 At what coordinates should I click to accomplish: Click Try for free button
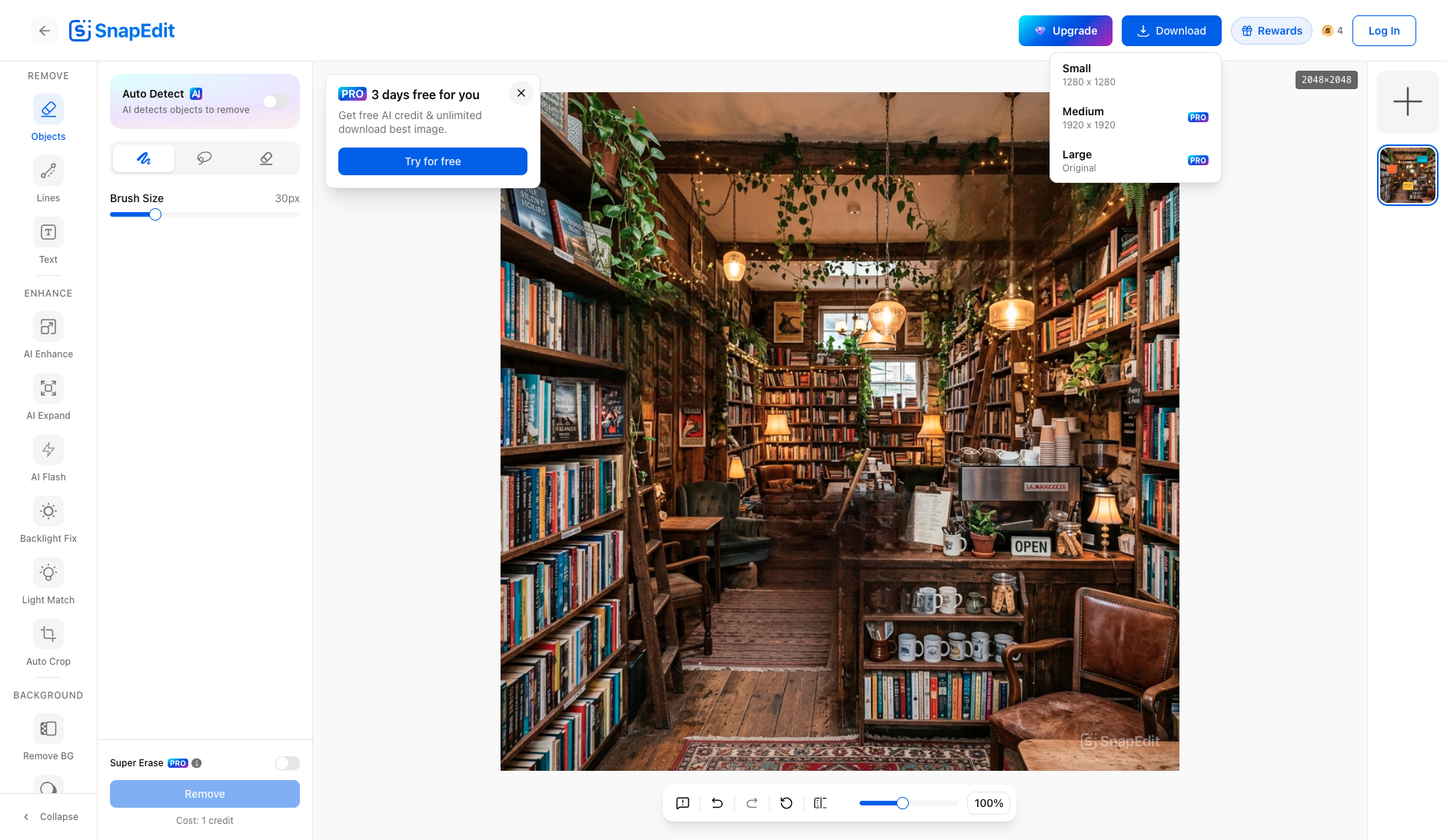[433, 161]
